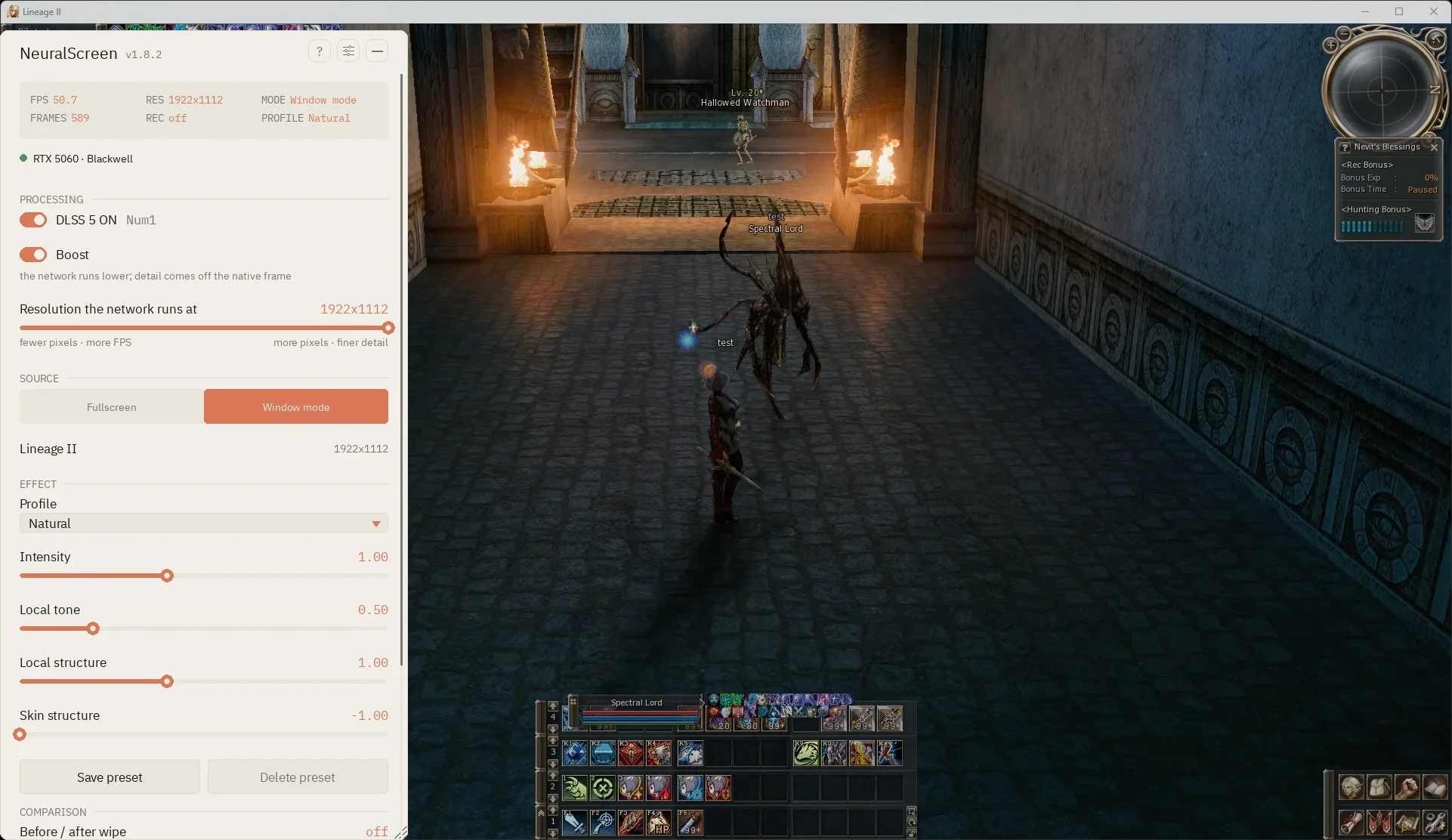Expand Spectral Lord pet status arrow

(703, 702)
